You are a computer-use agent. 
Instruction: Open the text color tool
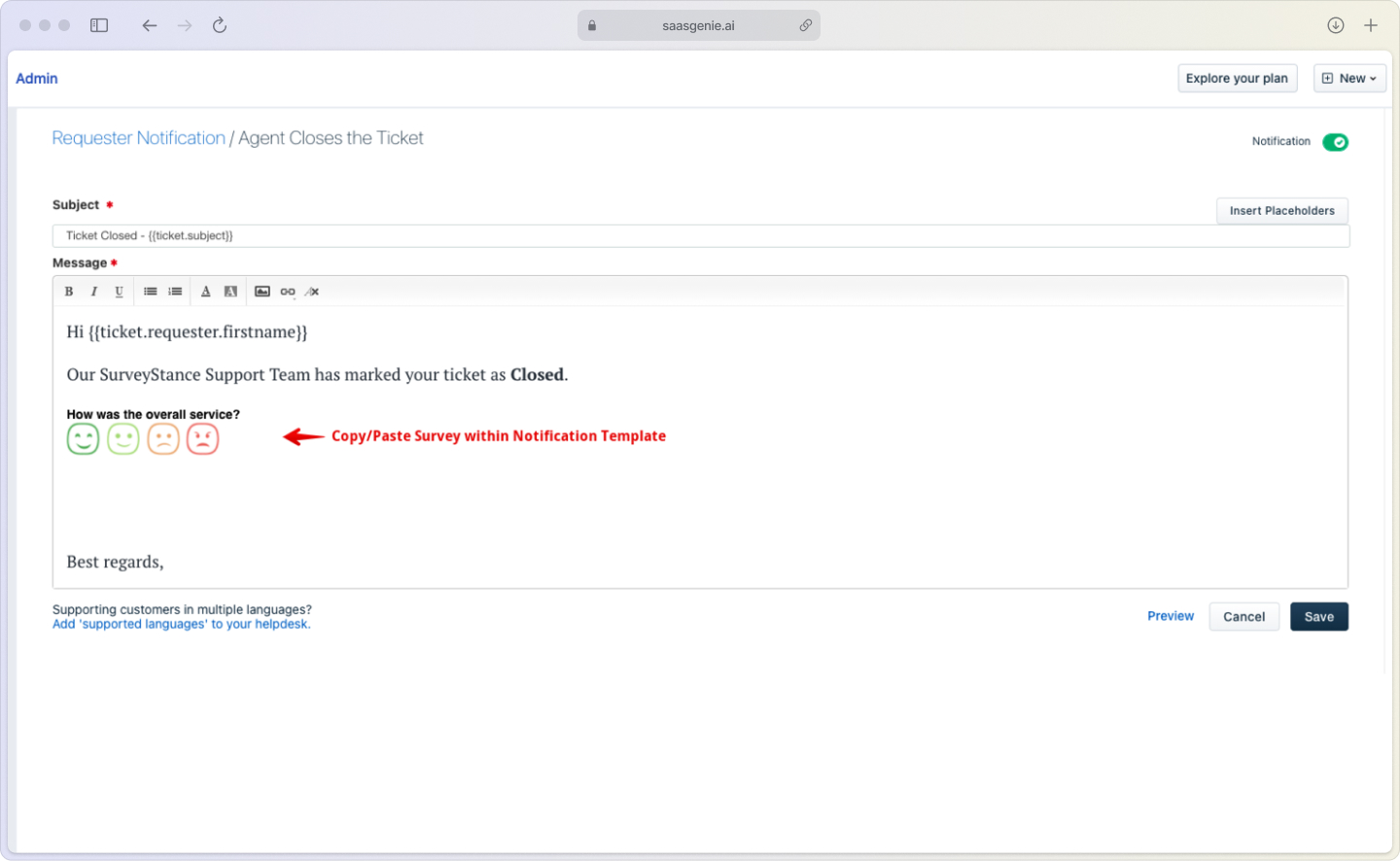click(x=206, y=291)
